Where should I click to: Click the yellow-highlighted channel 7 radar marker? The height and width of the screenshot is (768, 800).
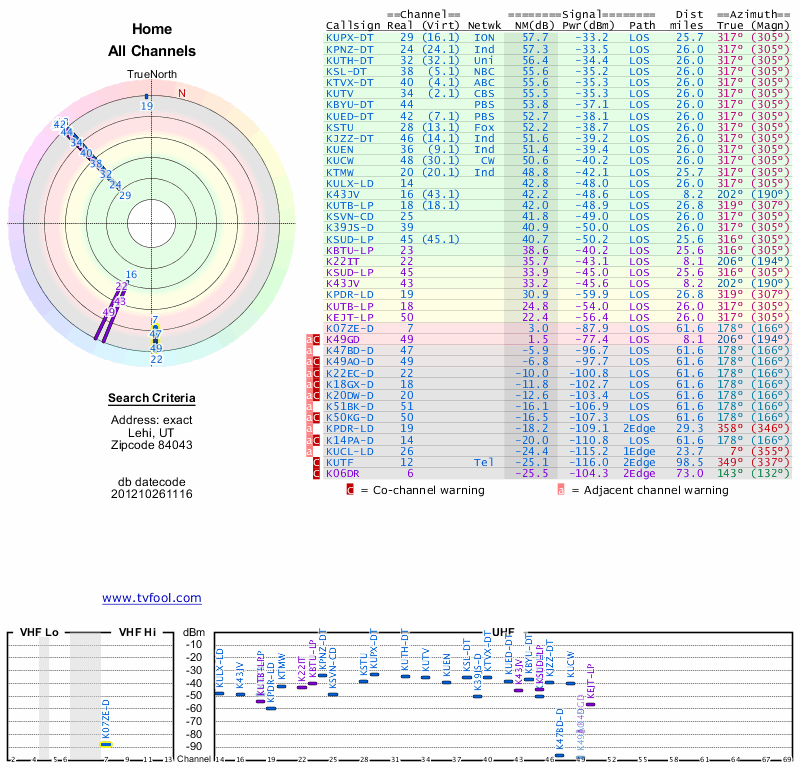[x=155, y=329]
